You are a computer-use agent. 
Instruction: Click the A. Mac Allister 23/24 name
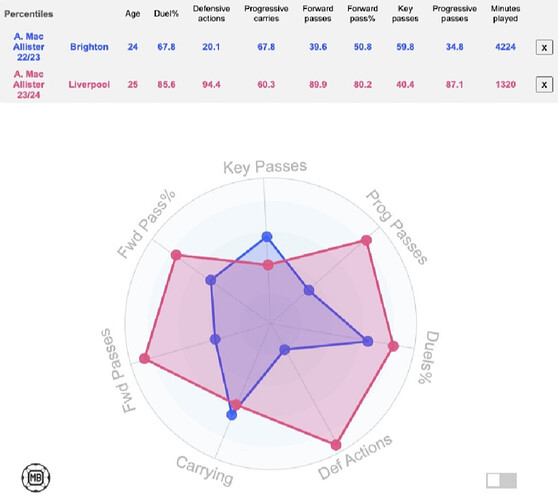[x=29, y=84]
